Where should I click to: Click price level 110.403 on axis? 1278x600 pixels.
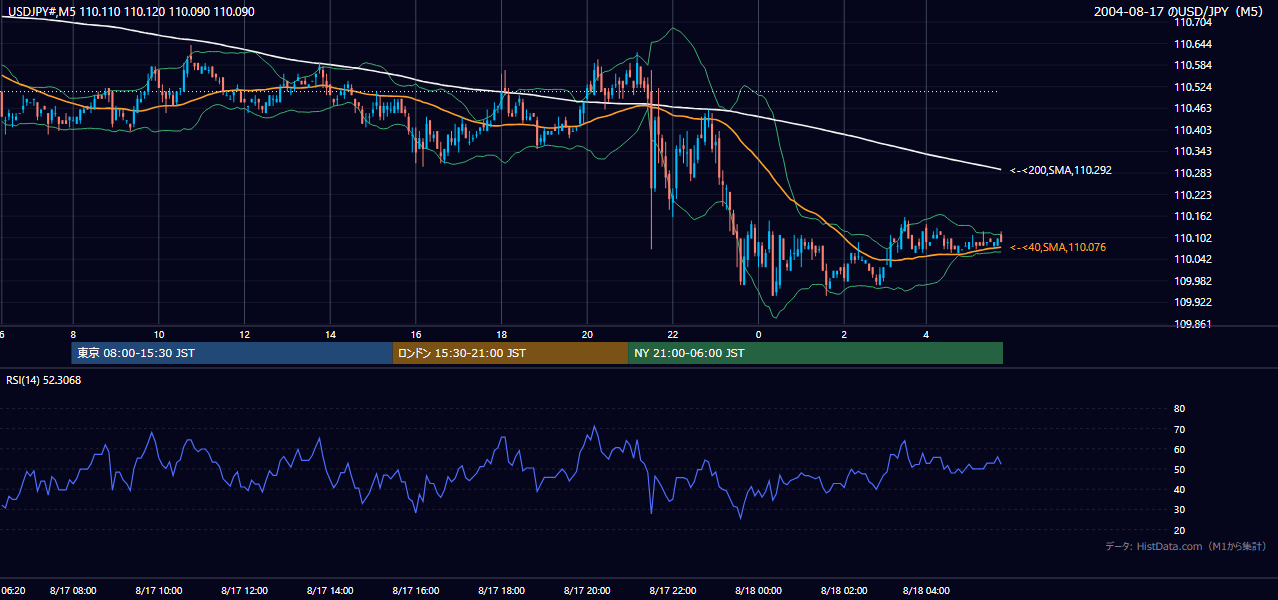click(1194, 130)
